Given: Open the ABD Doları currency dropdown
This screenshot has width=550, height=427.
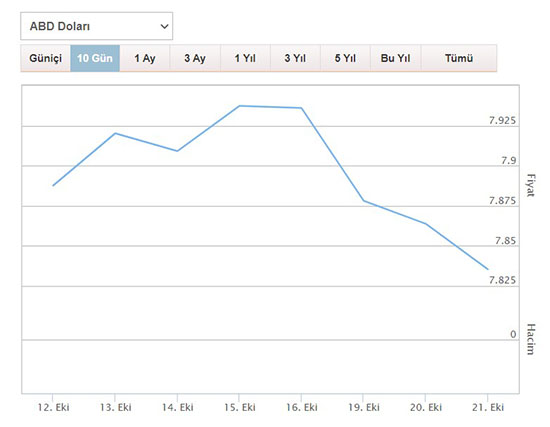Looking at the screenshot, I should pos(96,26).
